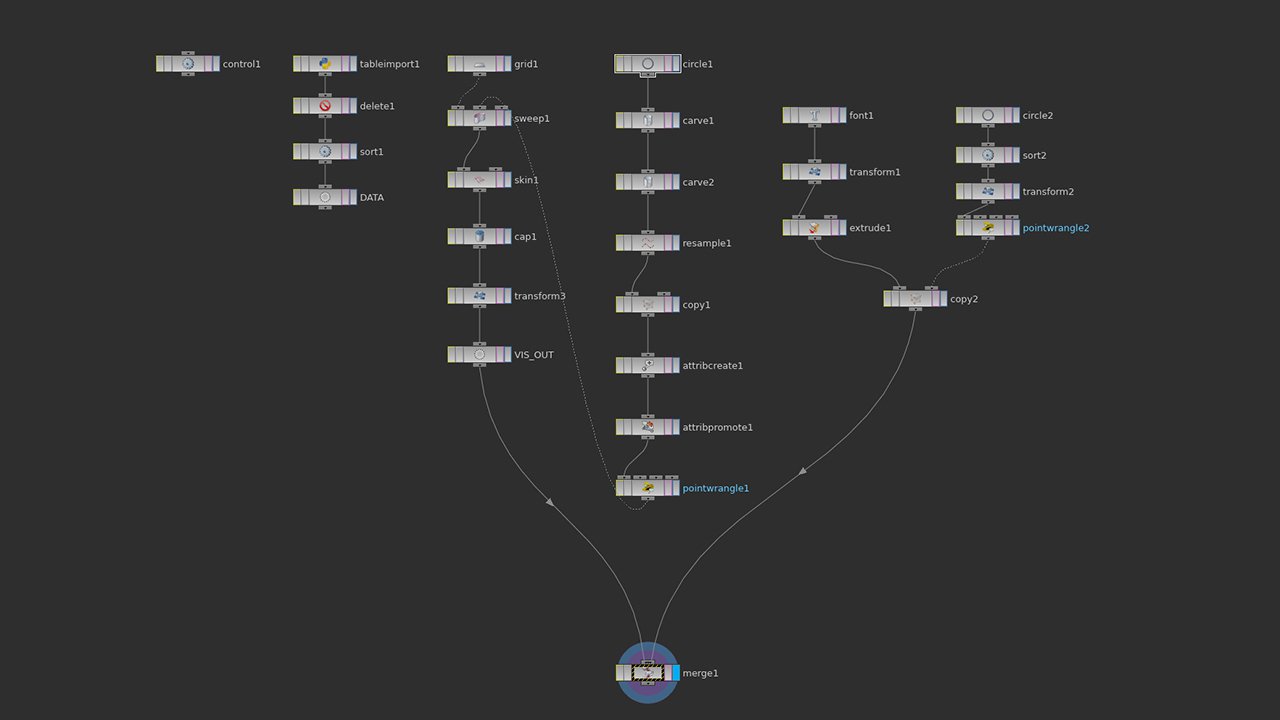
Task: Select the attribpromote1 node icon
Action: point(648,428)
